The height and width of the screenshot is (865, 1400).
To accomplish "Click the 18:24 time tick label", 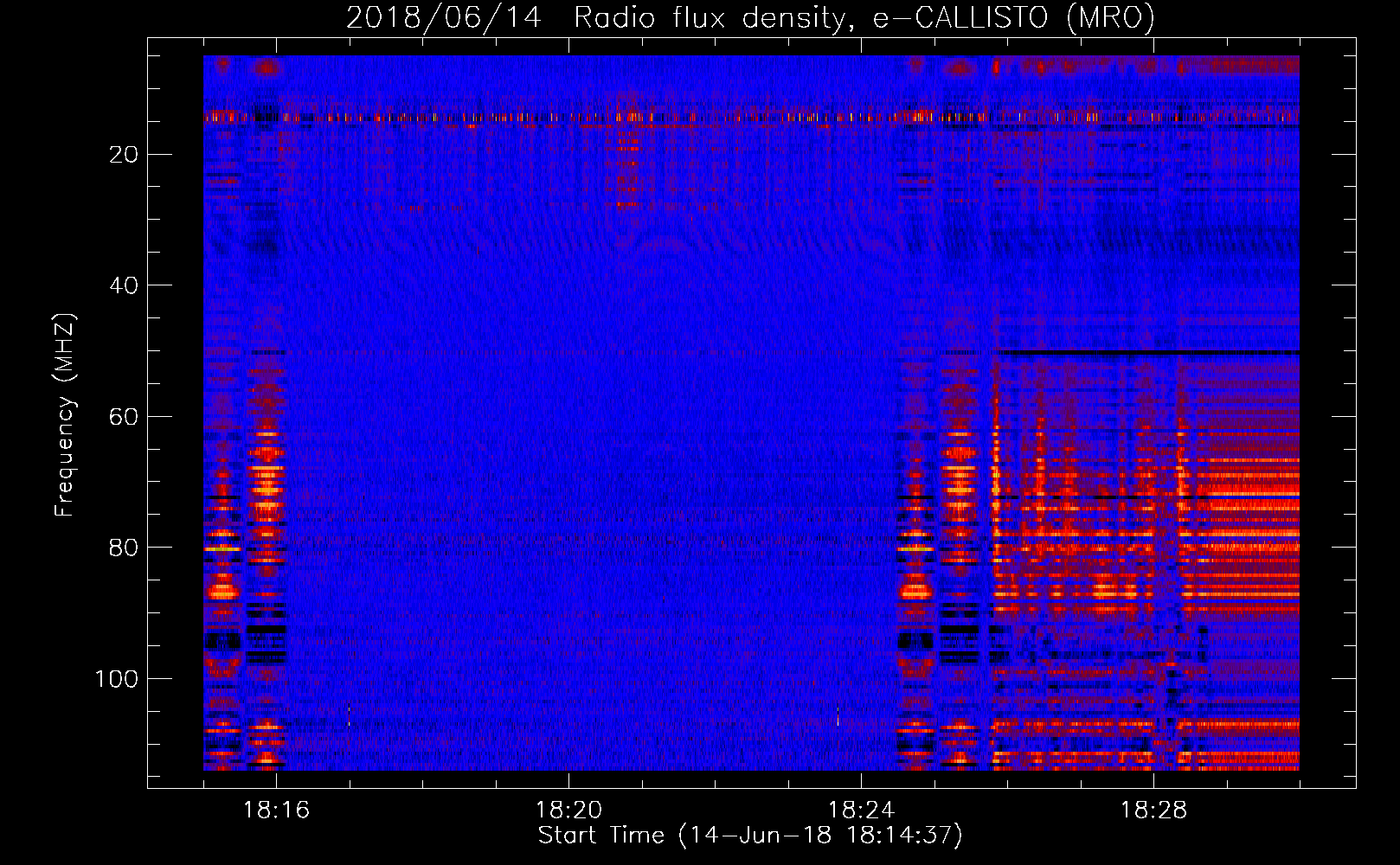I will (861, 811).
